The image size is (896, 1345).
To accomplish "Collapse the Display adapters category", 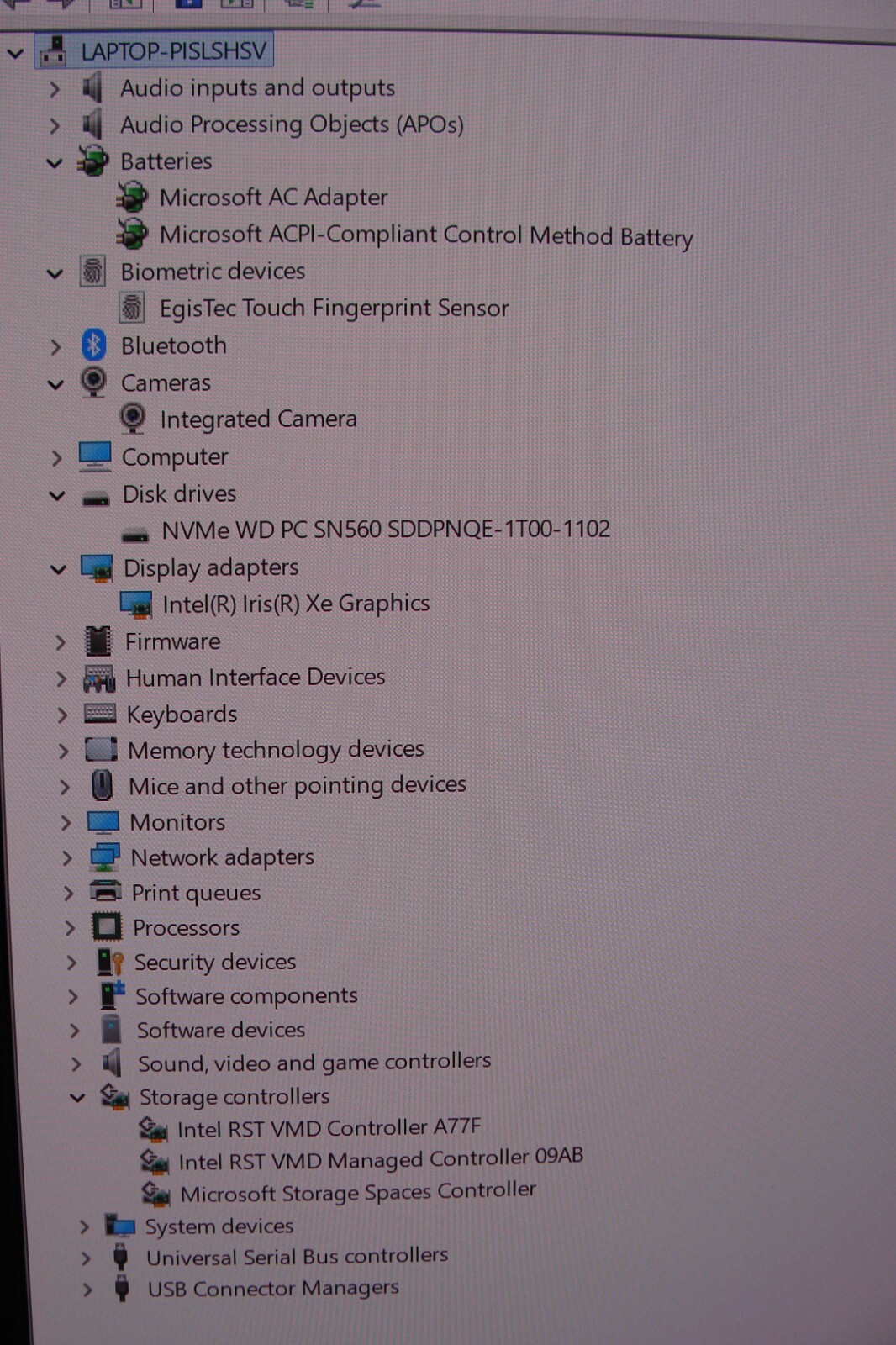I will (58, 569).
